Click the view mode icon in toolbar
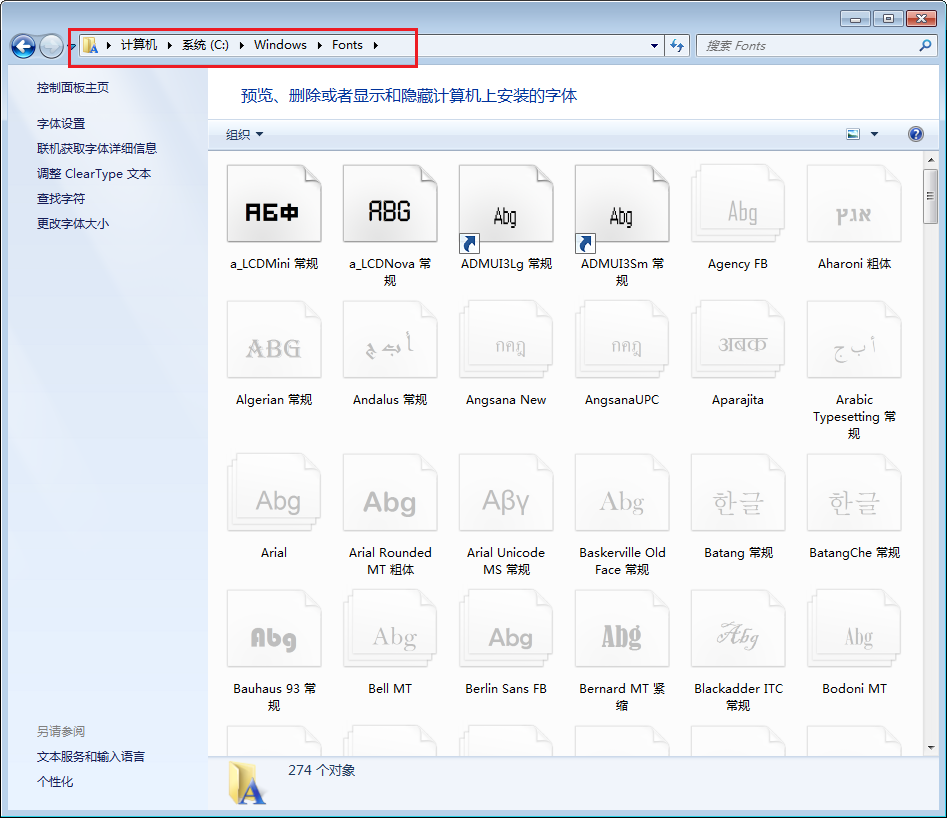The image size is (947, 818). click(853, 134)
